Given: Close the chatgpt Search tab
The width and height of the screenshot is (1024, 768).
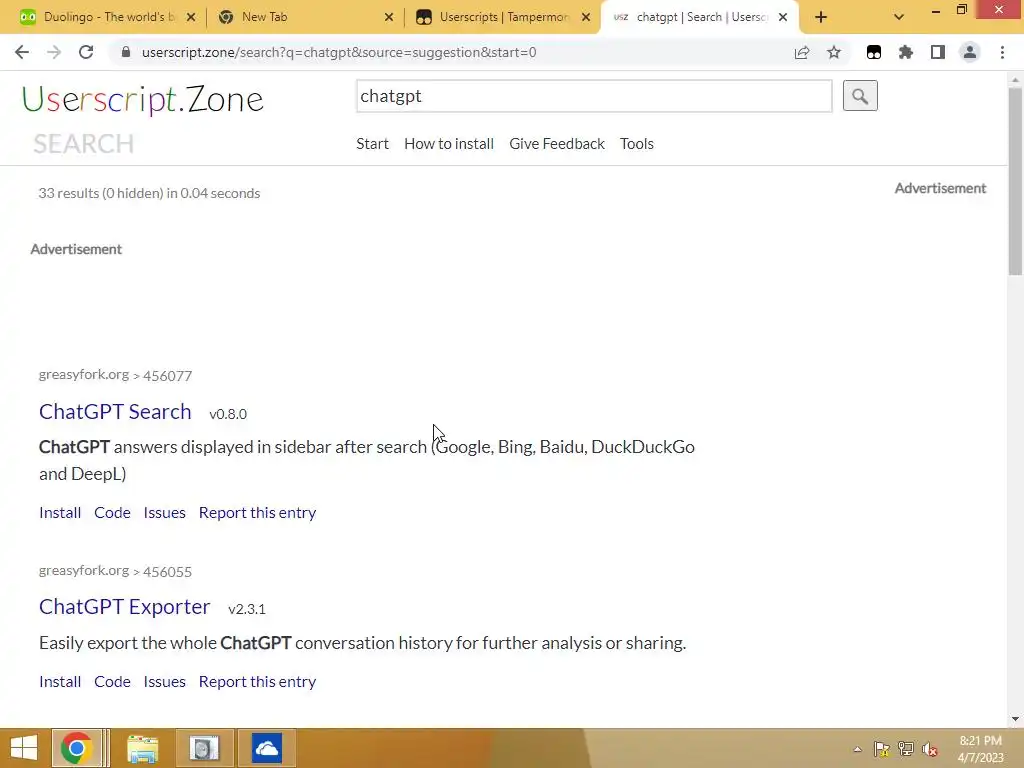Looking at the screenshot, I should point(783,17).
